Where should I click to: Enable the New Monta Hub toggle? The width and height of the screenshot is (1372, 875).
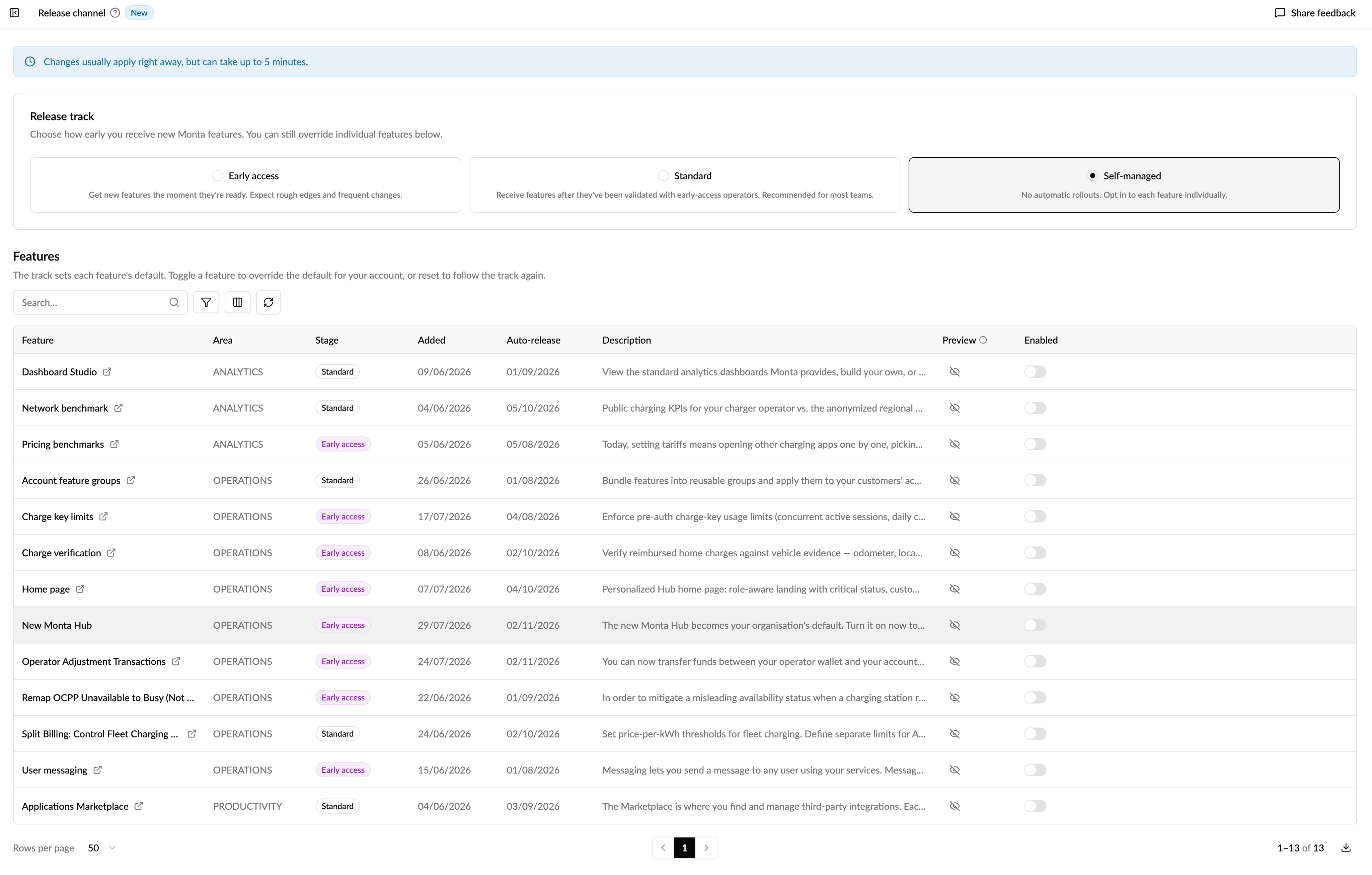coord(1035,626)
